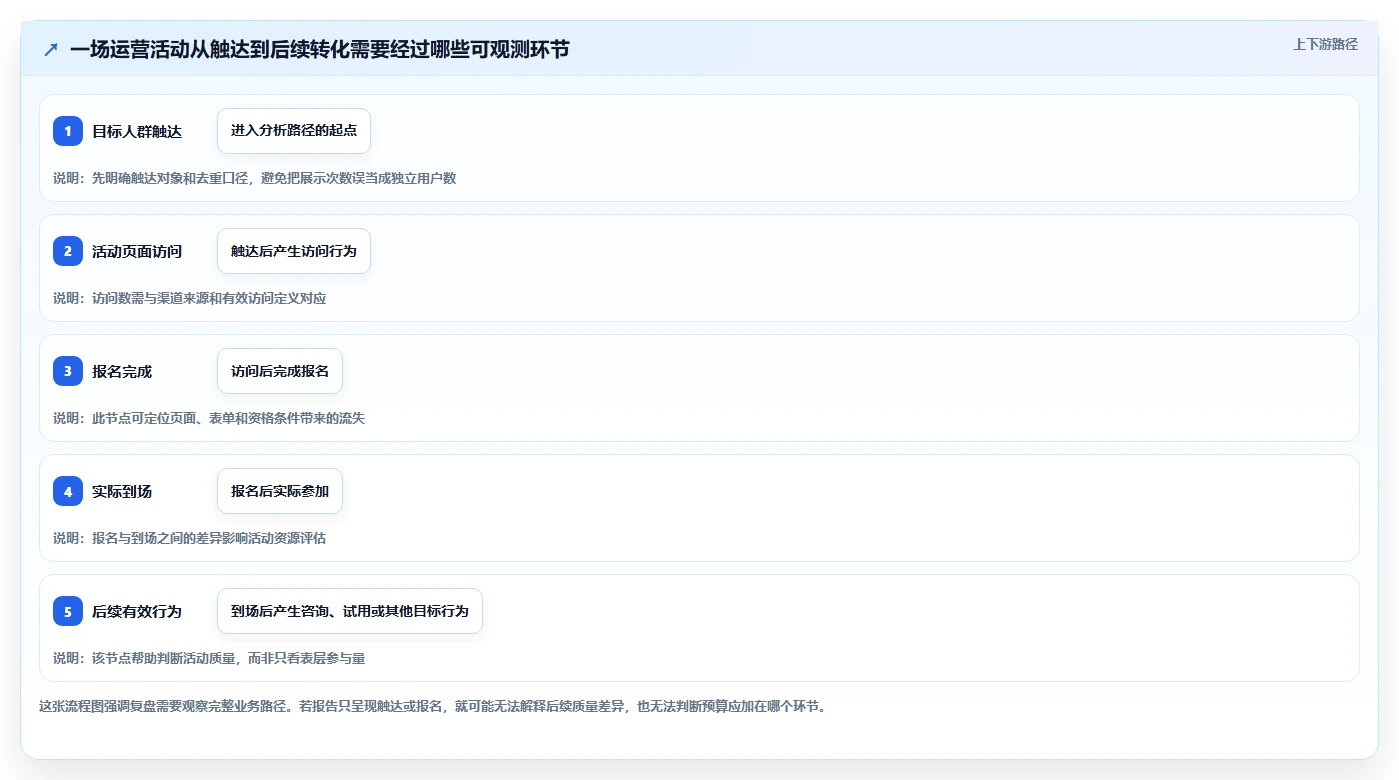Click the 后续有效行为 step name
The width and height of the screenshot is (1399, 780).
(137, 611)
